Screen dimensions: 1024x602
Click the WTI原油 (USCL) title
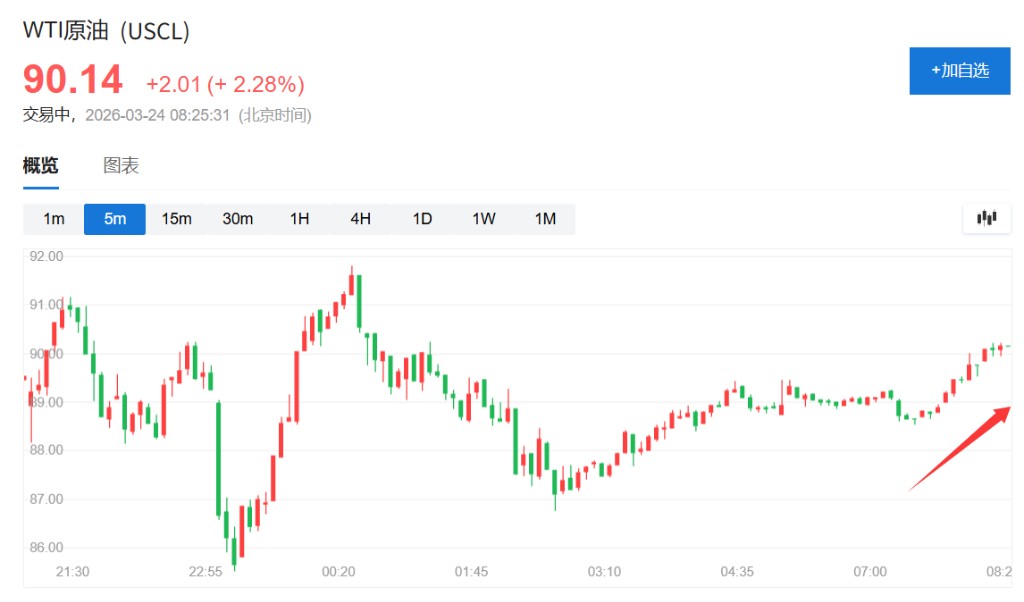[106, 31]
